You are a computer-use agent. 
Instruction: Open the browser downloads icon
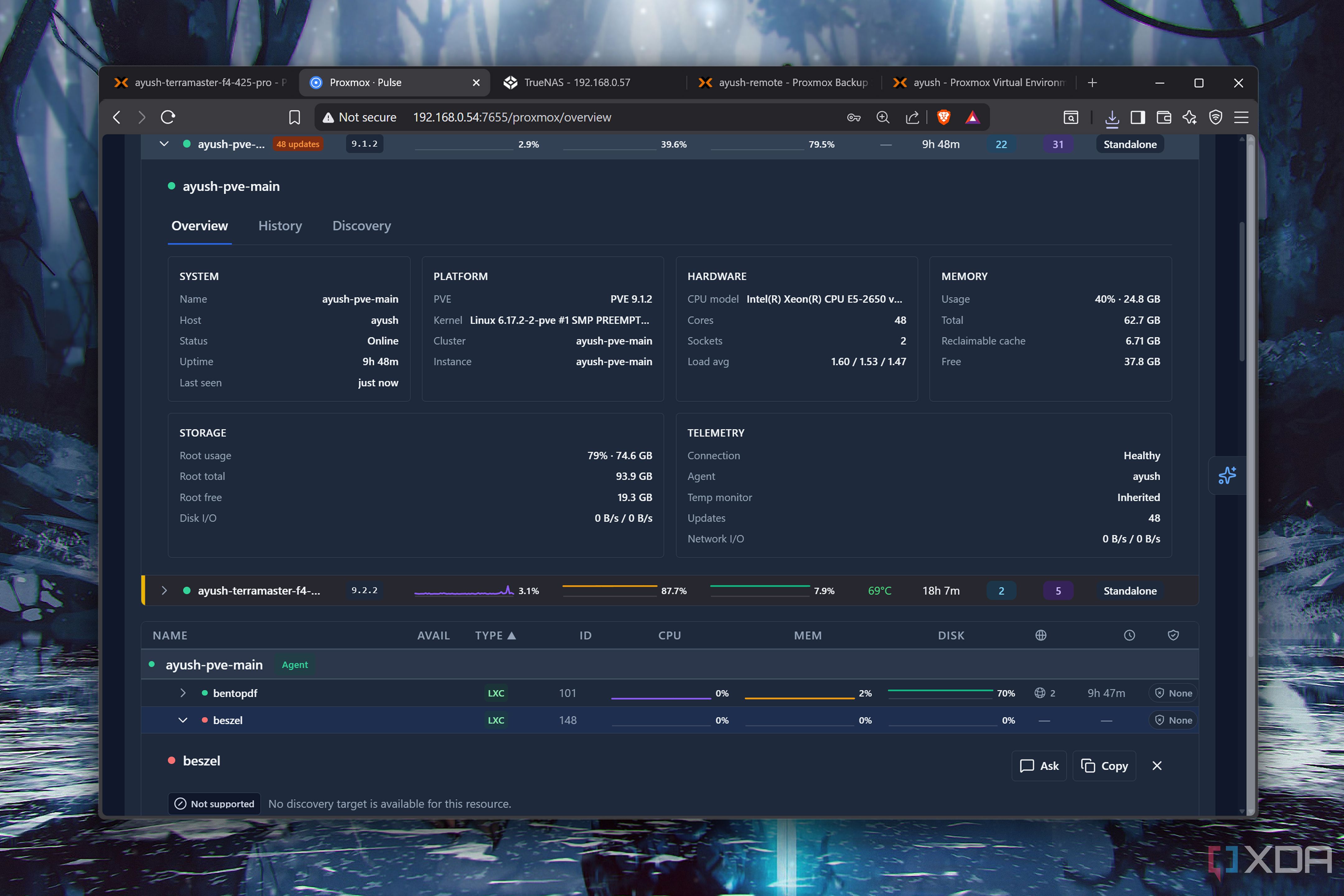[1111, 118]
